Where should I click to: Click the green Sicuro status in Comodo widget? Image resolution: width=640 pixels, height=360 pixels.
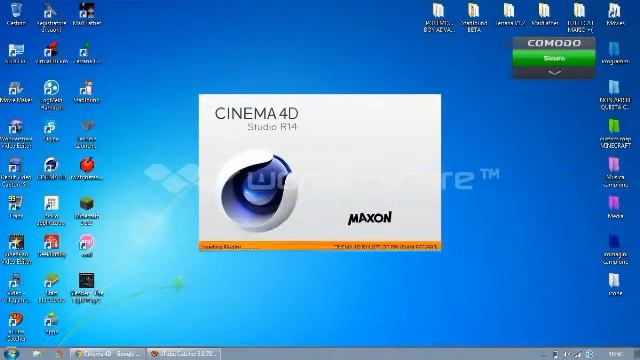[554, 58]
